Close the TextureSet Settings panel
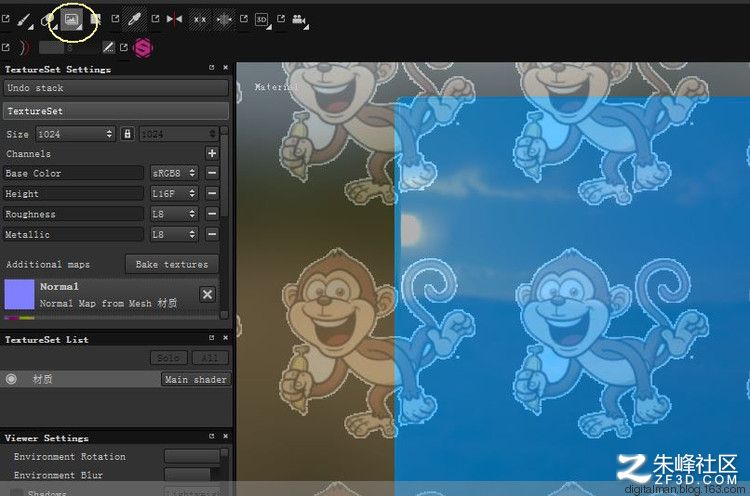The width and height of the screenshot is (750, 496). [225, 68]
